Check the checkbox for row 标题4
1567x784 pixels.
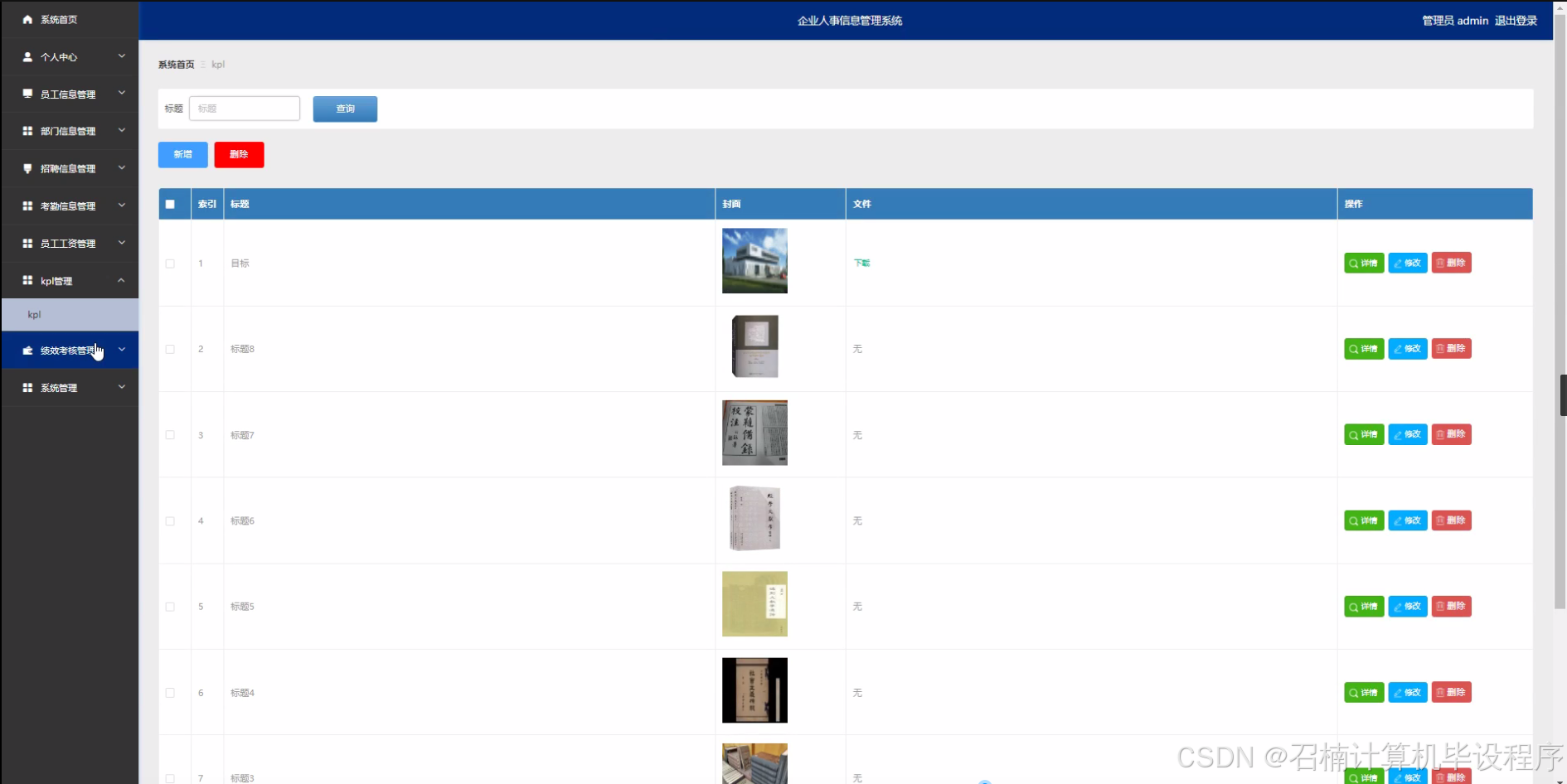170,693
